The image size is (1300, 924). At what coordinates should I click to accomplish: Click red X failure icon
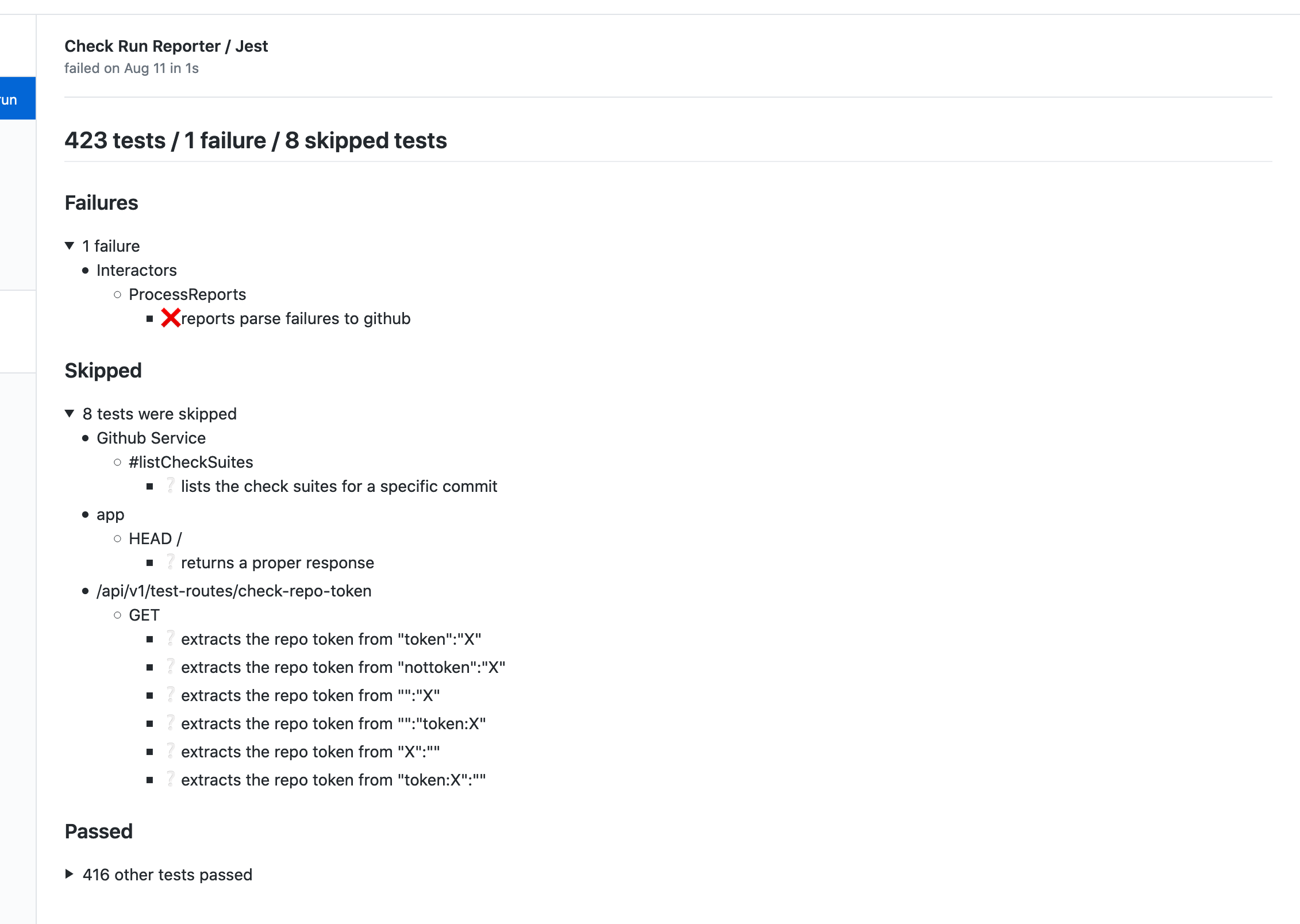(171, 318)
